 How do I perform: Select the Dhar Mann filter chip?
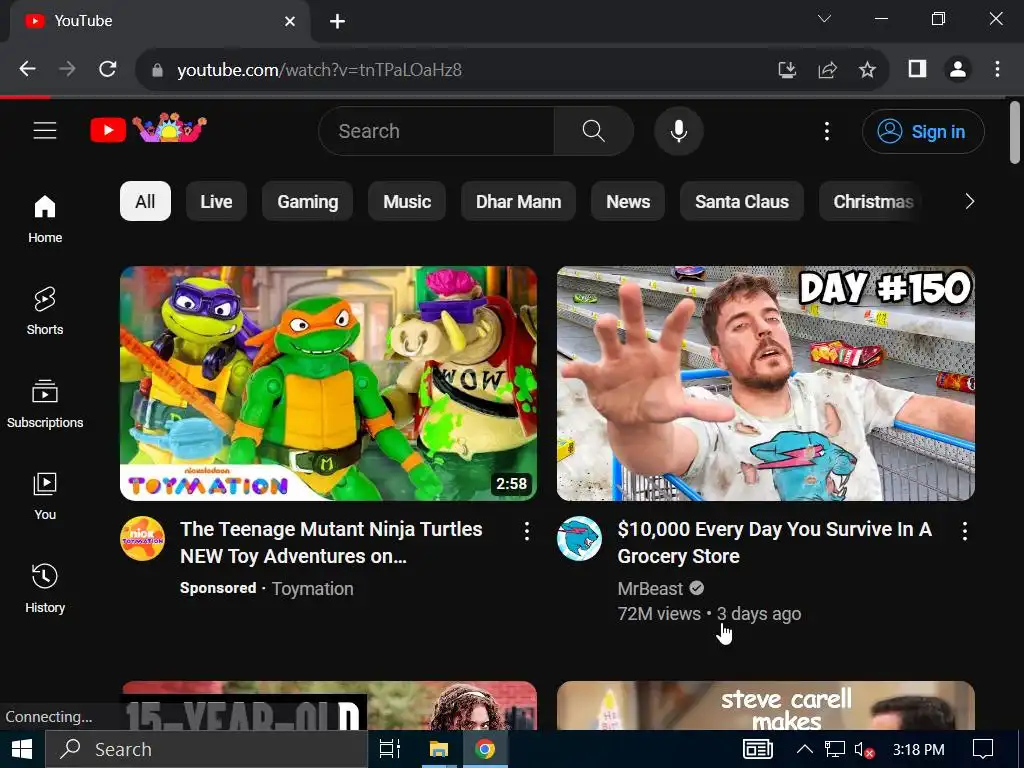pyautogui.click(x=519, y=201)
